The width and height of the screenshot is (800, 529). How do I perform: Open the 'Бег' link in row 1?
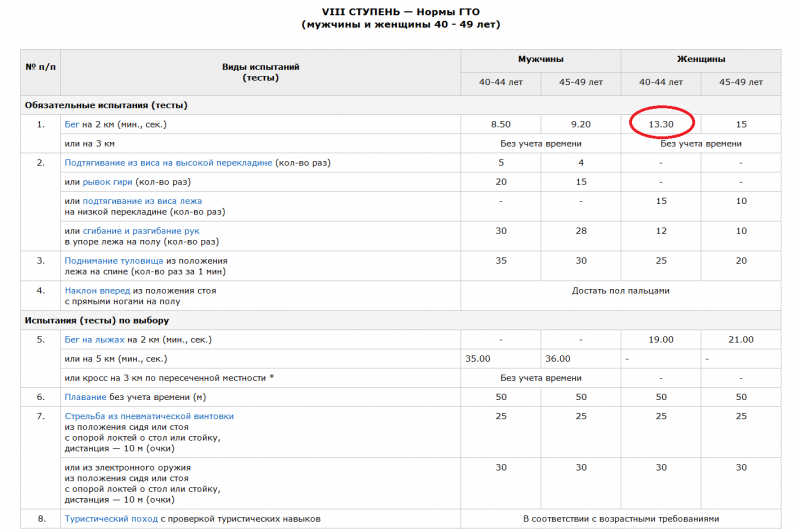(x=73, y=124)
